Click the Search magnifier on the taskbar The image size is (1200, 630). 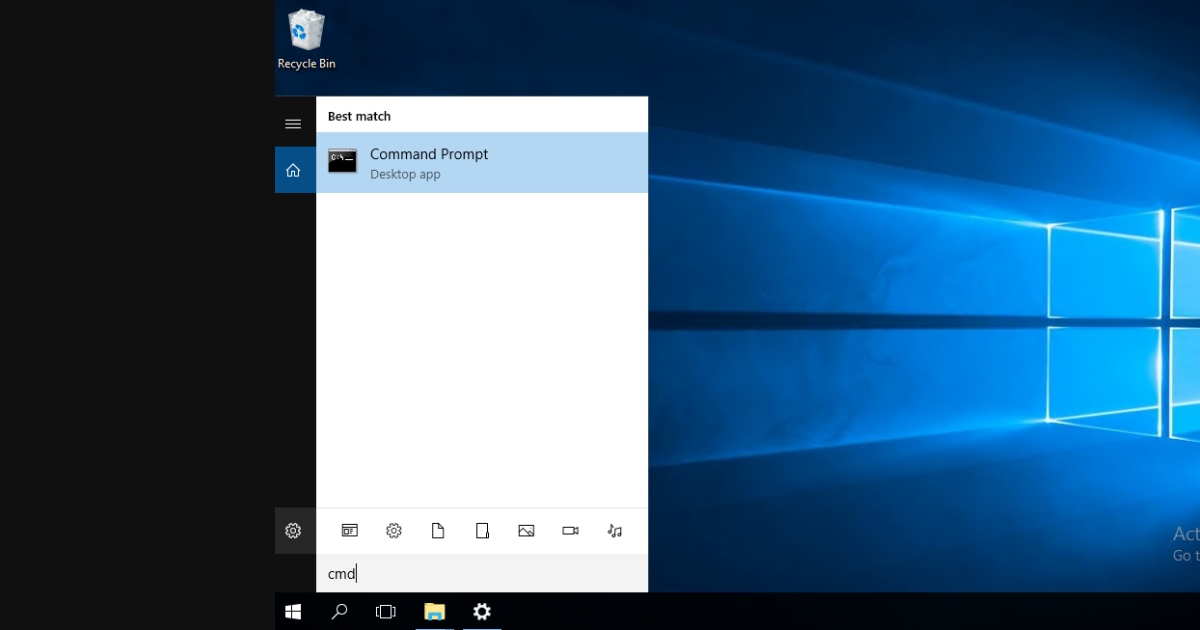(x=339, y=611)
